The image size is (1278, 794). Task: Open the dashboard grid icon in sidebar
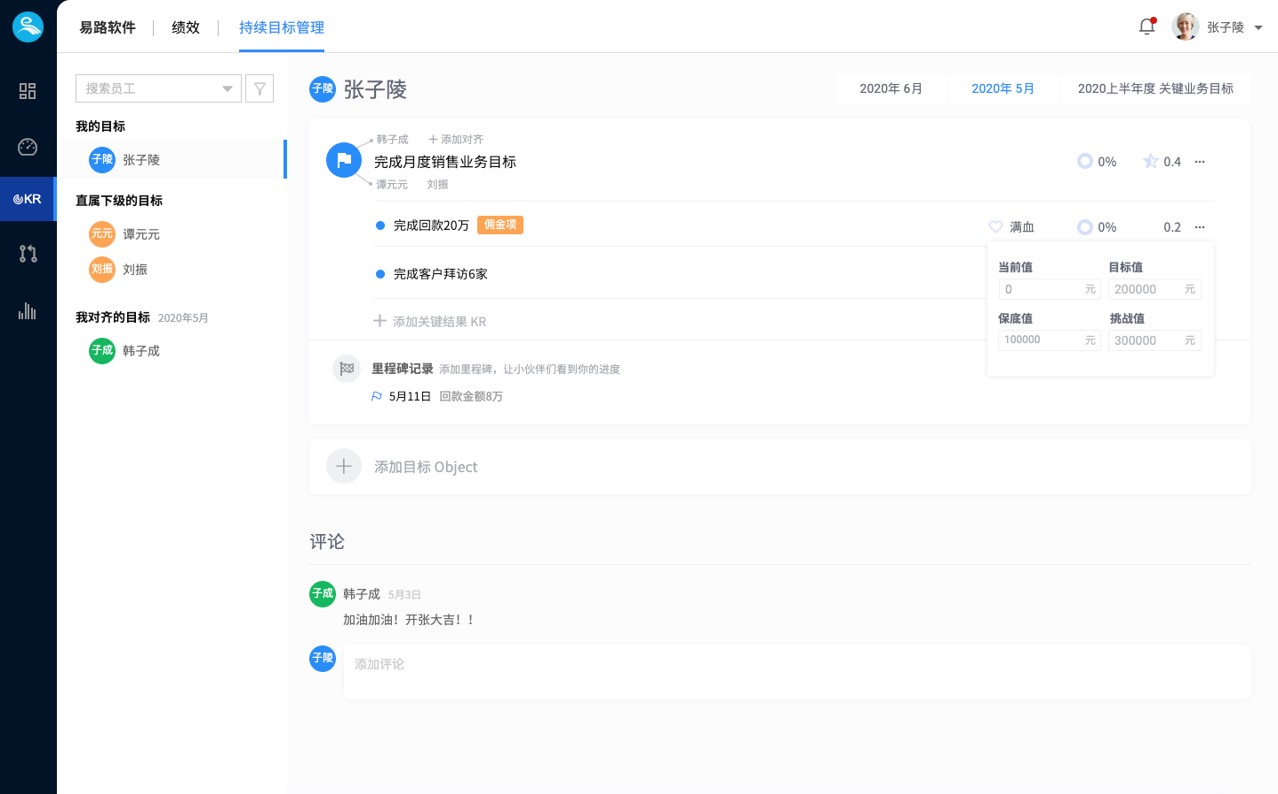click(x=28, y=91)
